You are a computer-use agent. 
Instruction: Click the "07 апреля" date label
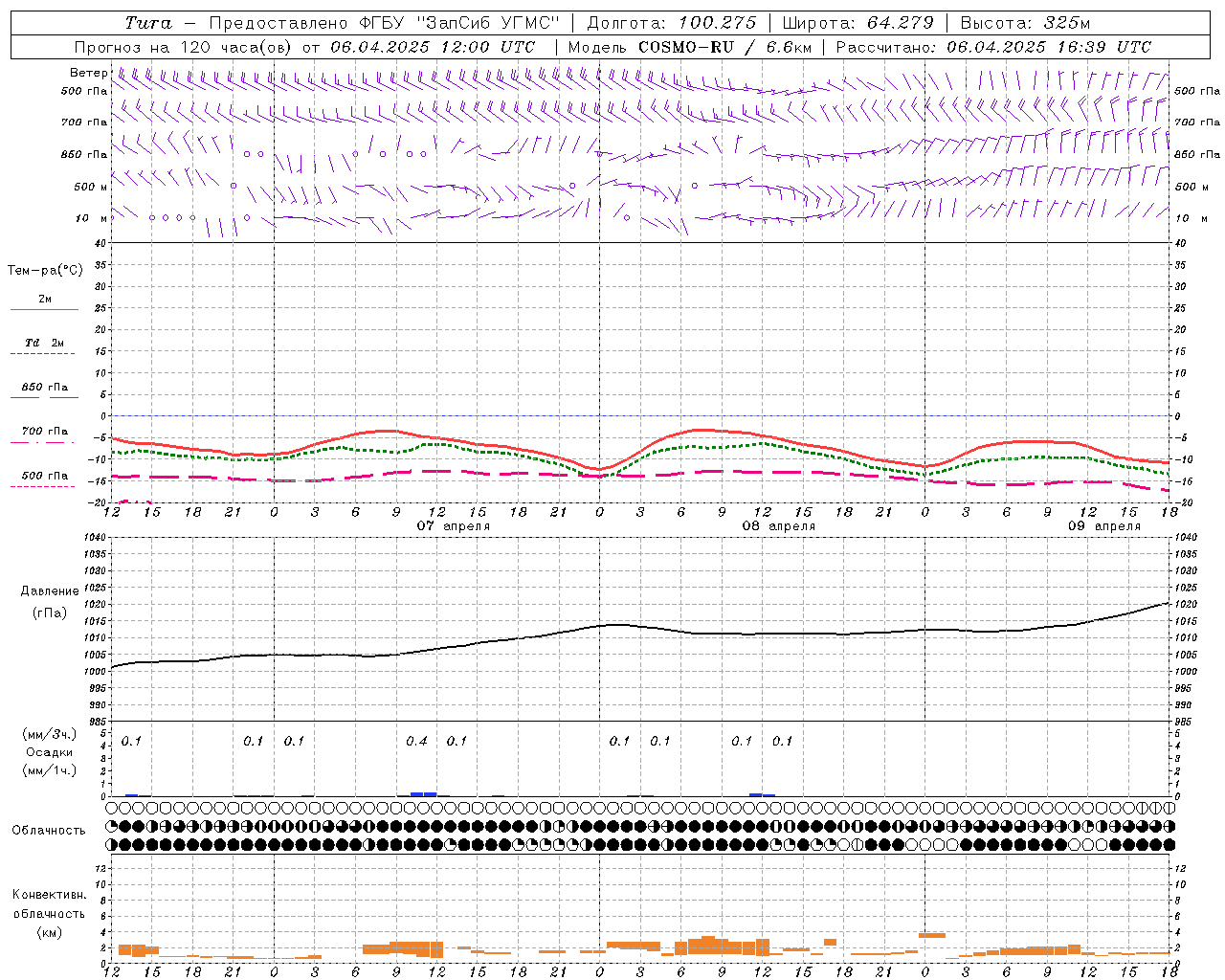pyautogui.click(x=454, y=526)
